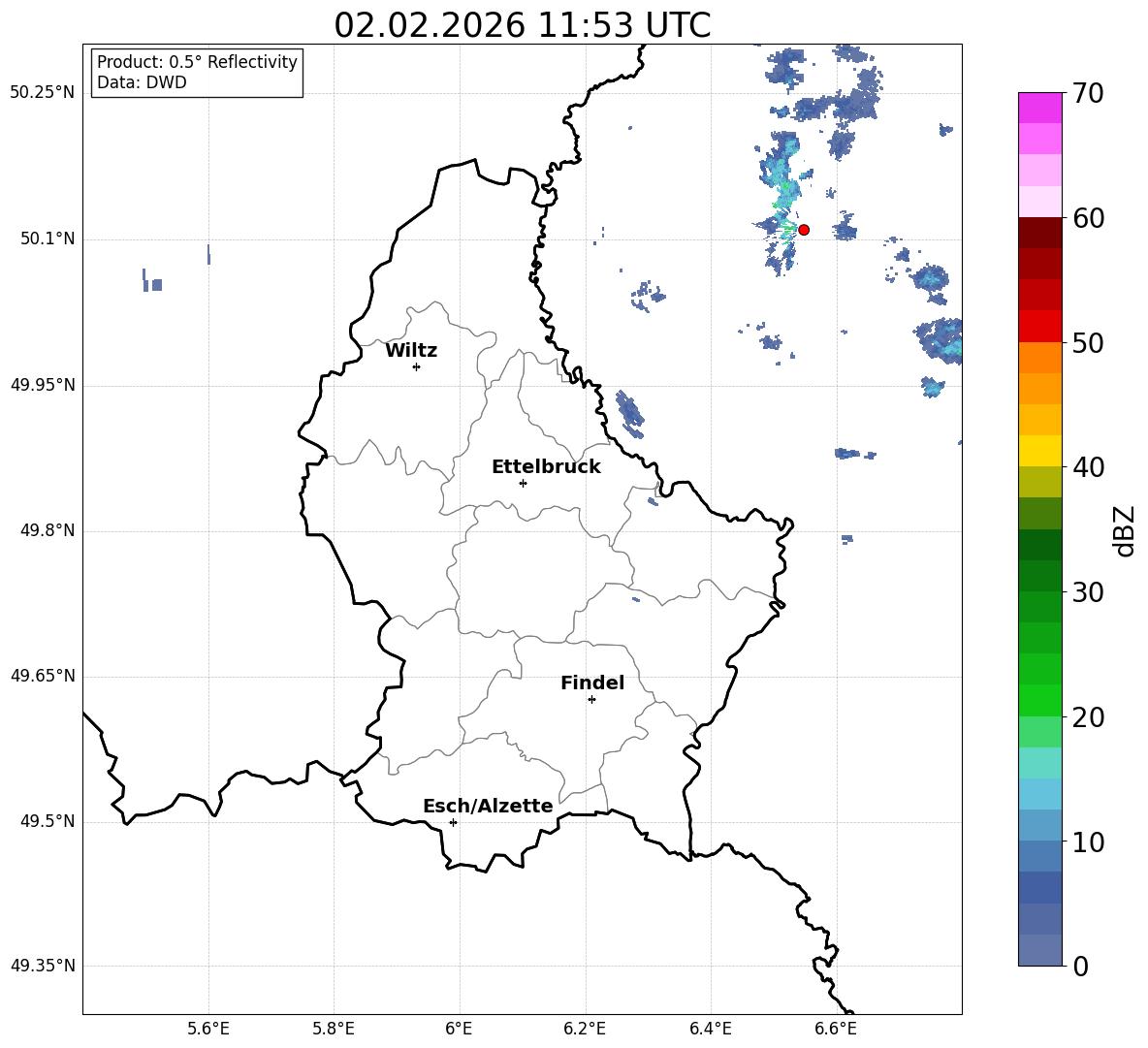This screenshot has width=1148, height=1048.
Task: Click the 6.2°E longitude label
Action: tap(585, 1029)
